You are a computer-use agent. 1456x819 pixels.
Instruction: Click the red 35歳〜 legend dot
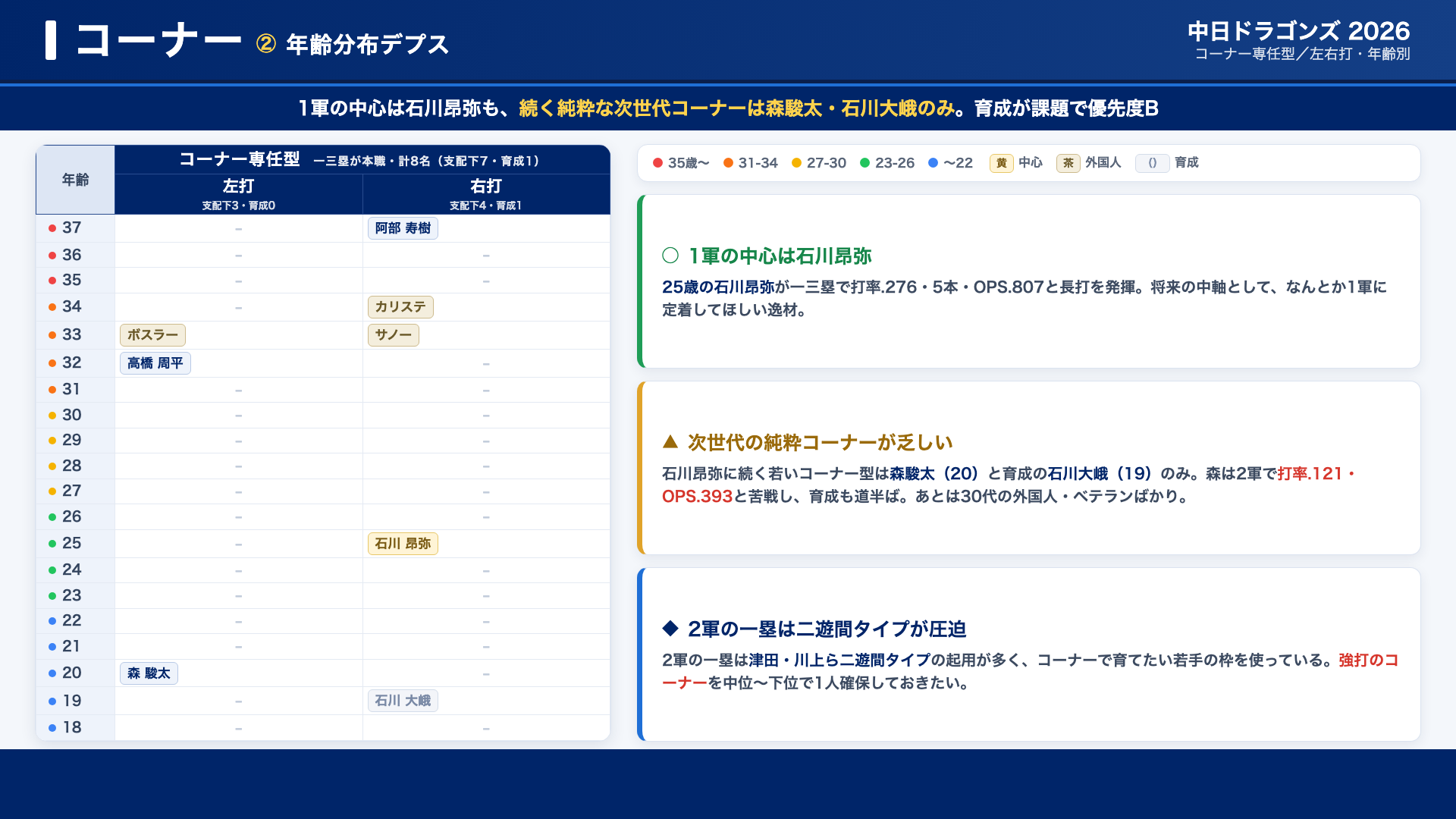[658, 163]
